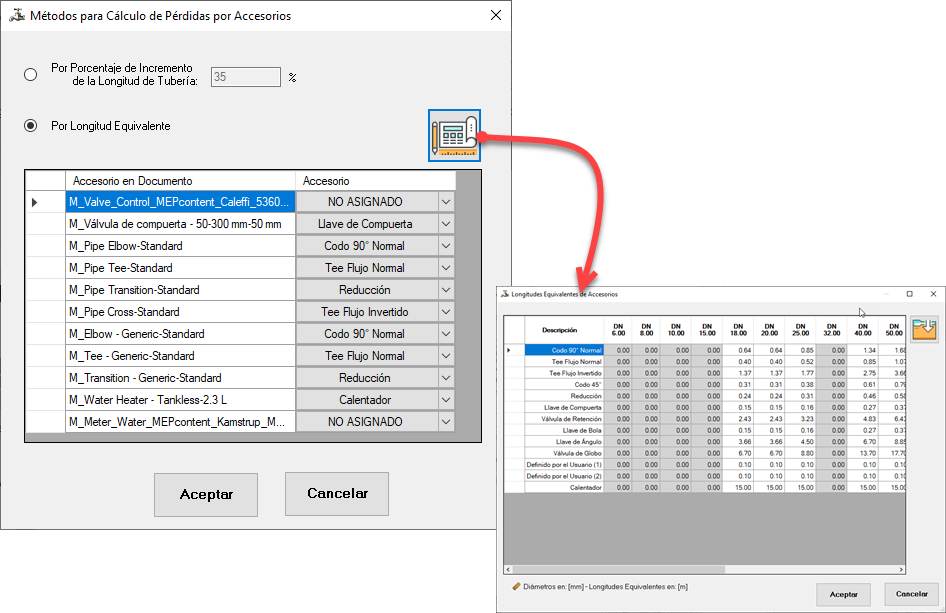Select Válvula de Globo row description

pos(564,454)
